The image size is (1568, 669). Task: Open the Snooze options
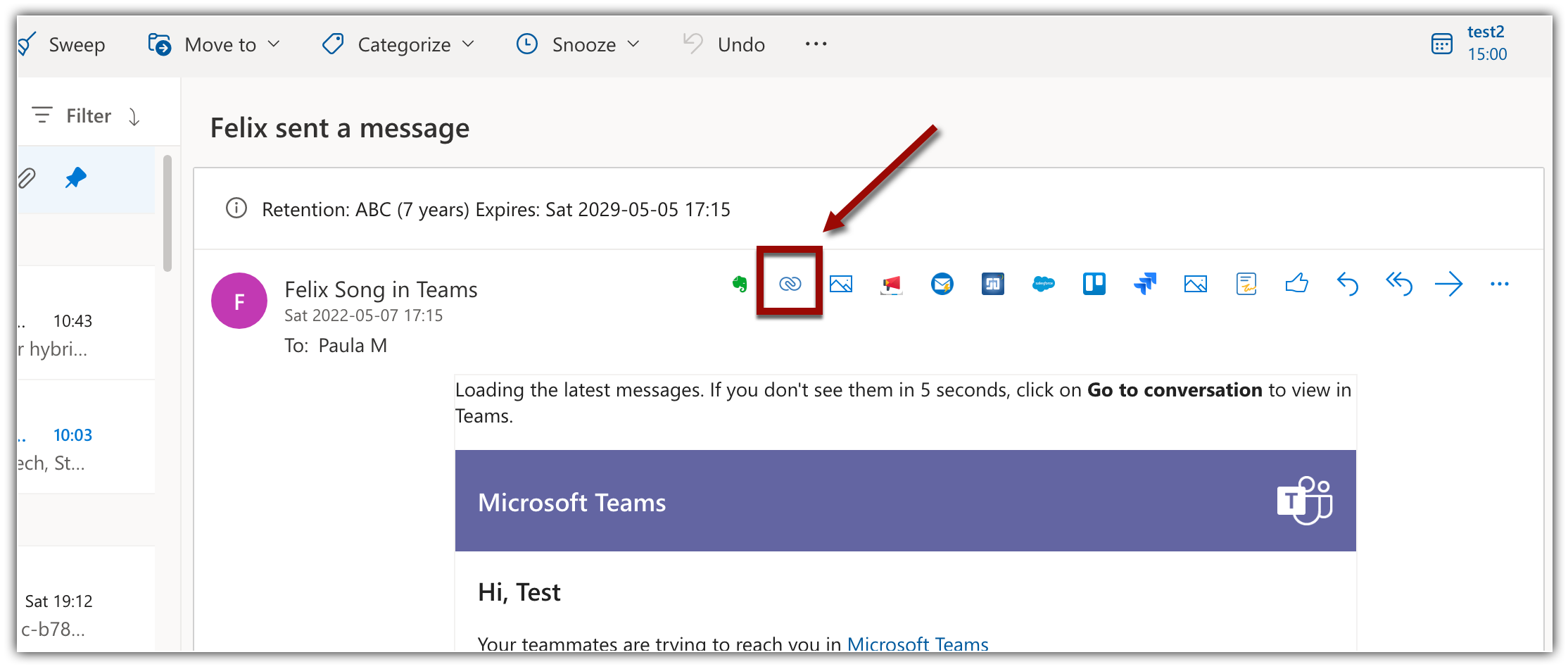[578, 44]
